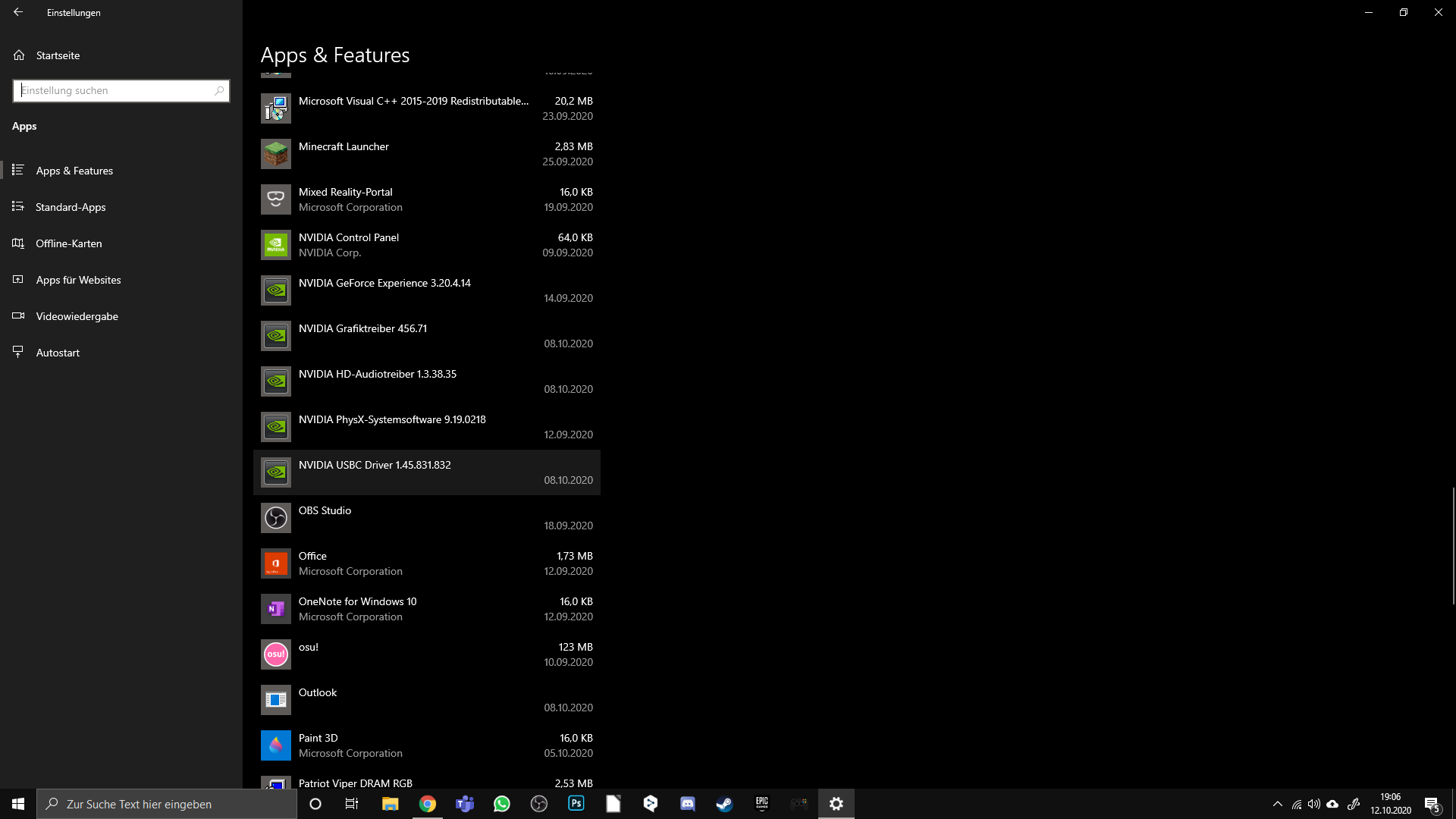This screenshot has height=819, width=1456.
Task: Select NVIDIA GeForce Experience 3.20.4.14 entry
Action: [x=426, y=290]
